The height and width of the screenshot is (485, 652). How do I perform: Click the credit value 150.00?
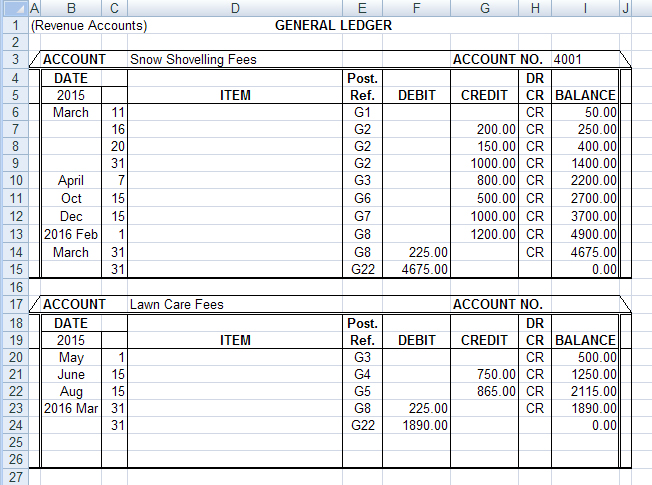coord(496,146)
